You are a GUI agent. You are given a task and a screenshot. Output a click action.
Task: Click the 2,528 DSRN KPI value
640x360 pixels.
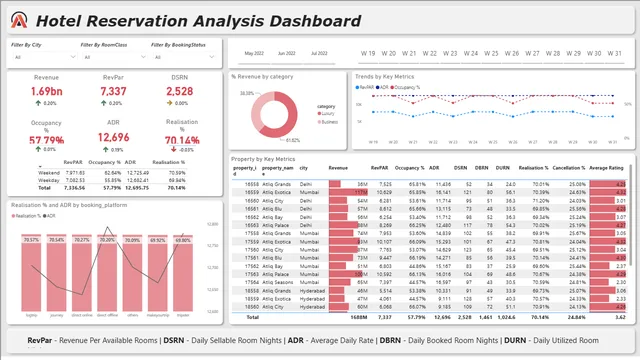tap(180, 91)
